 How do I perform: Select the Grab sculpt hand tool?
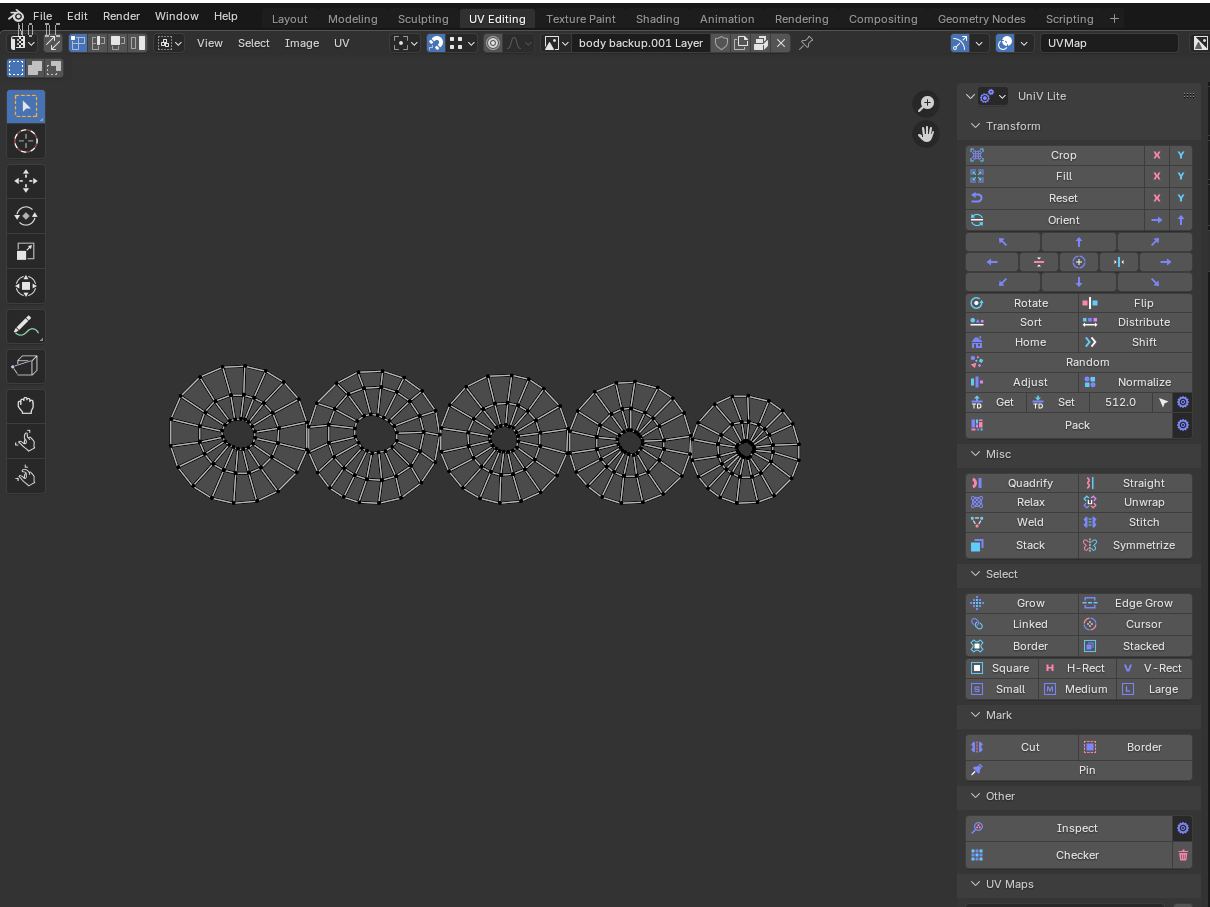point(26,405)
